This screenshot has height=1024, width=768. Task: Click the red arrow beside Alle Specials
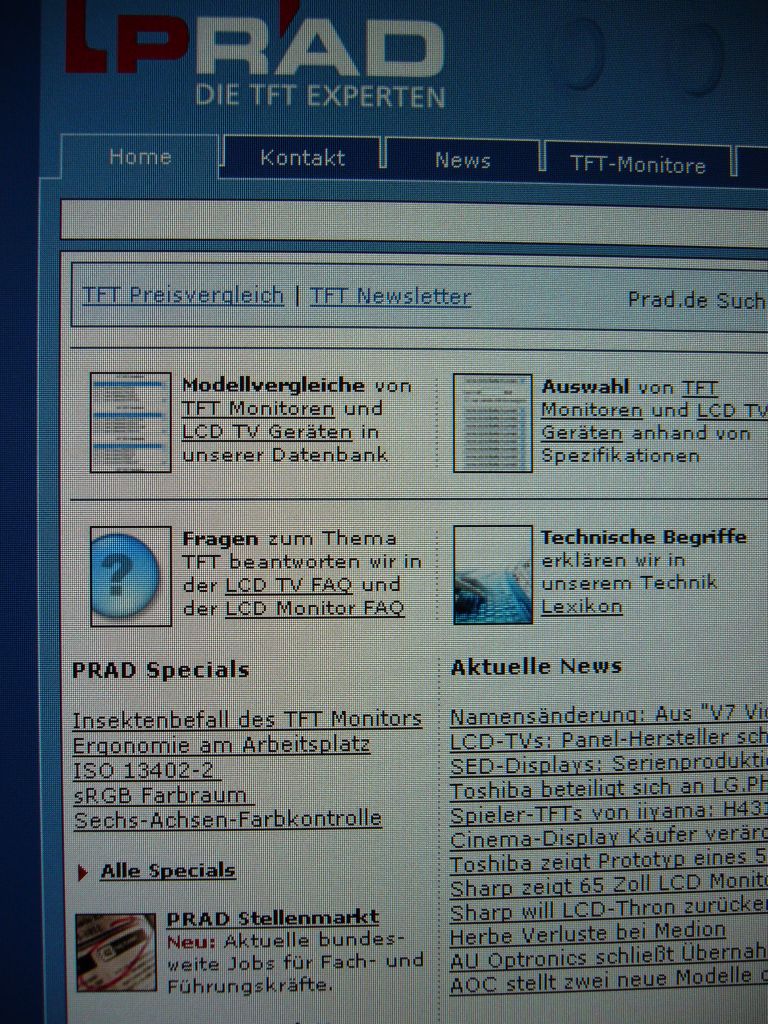(82, 872)
